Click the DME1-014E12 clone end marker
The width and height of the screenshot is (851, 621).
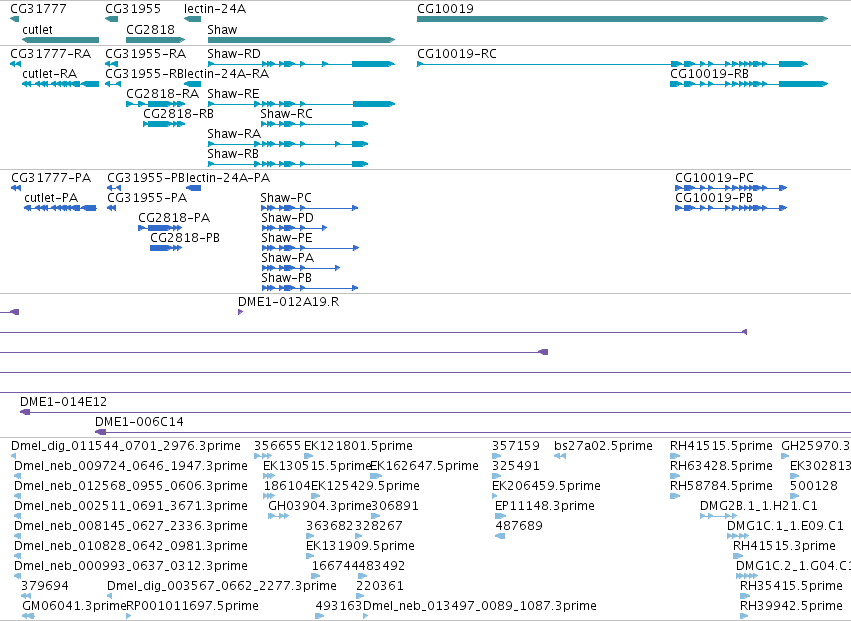pyautogui.click(x=25, y=413)
